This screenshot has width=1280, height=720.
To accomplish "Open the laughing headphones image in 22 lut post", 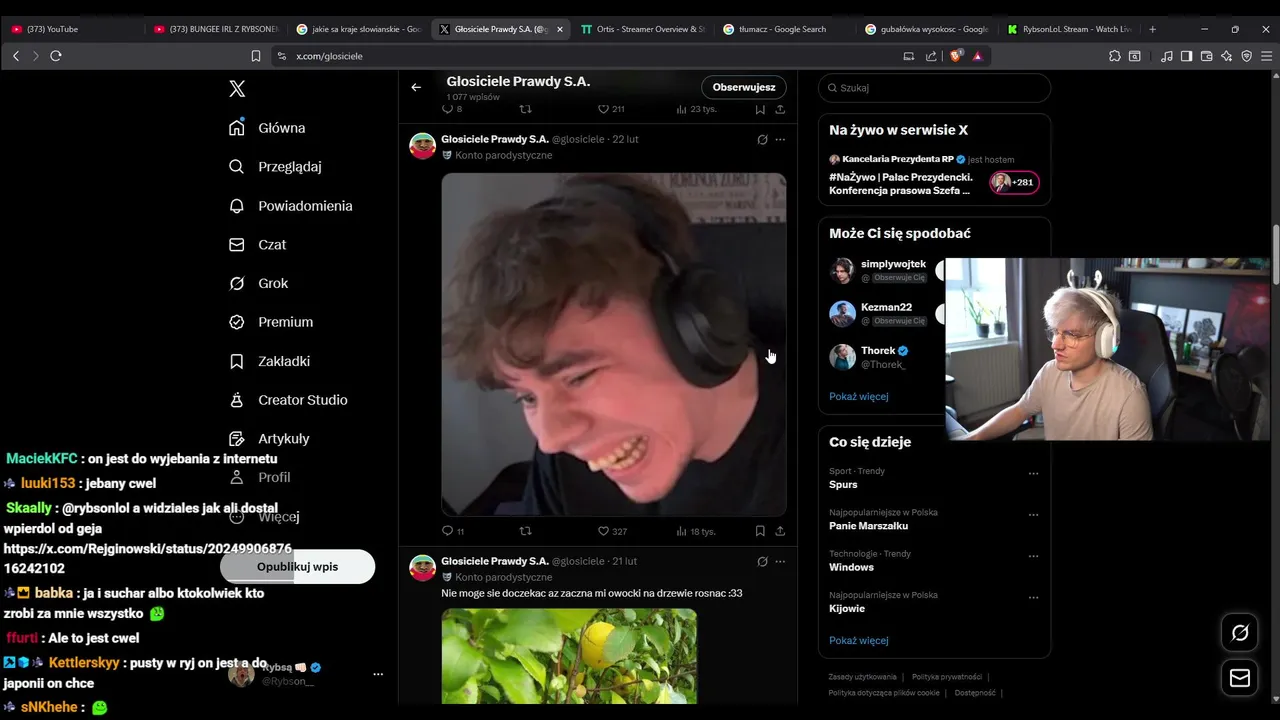I will click(x=614, y=344).
